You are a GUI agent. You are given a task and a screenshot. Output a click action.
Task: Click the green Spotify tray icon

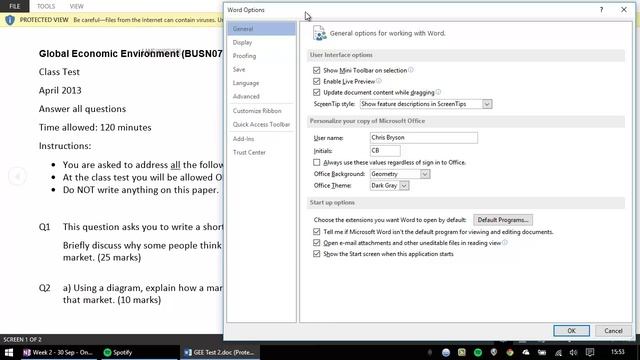[478, 352]
